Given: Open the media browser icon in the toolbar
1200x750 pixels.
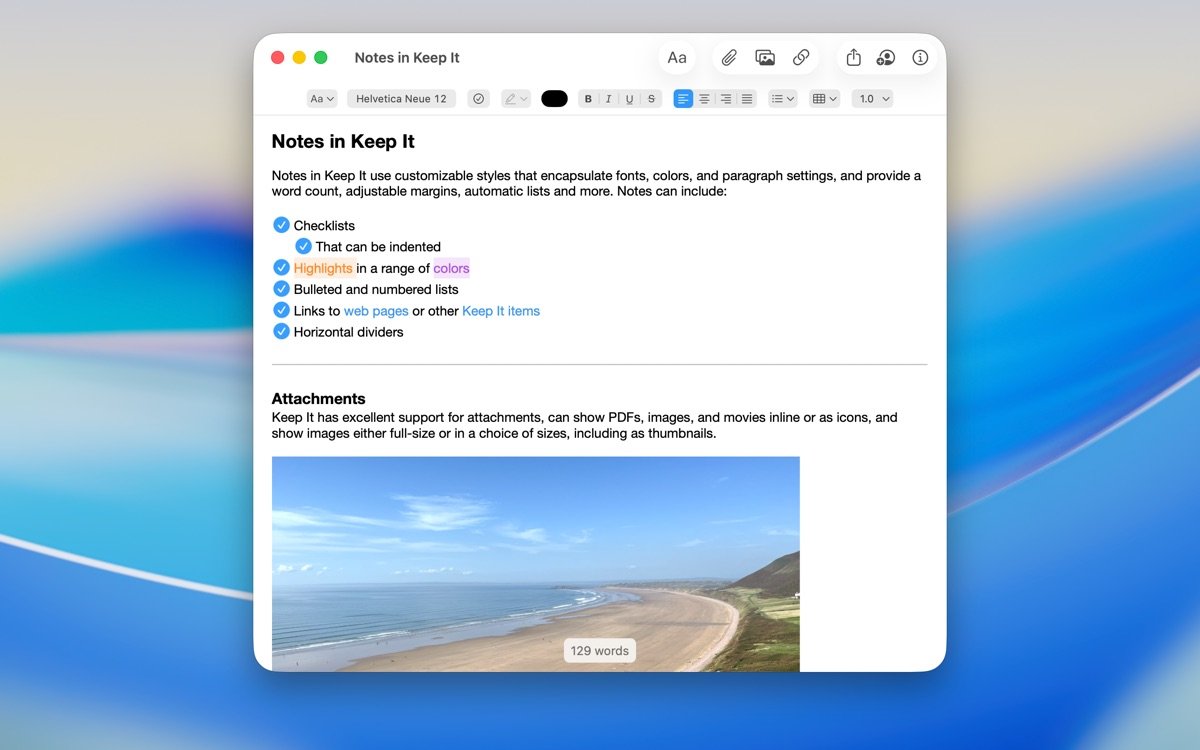Looking at the screenshot, I should (765, 57).
